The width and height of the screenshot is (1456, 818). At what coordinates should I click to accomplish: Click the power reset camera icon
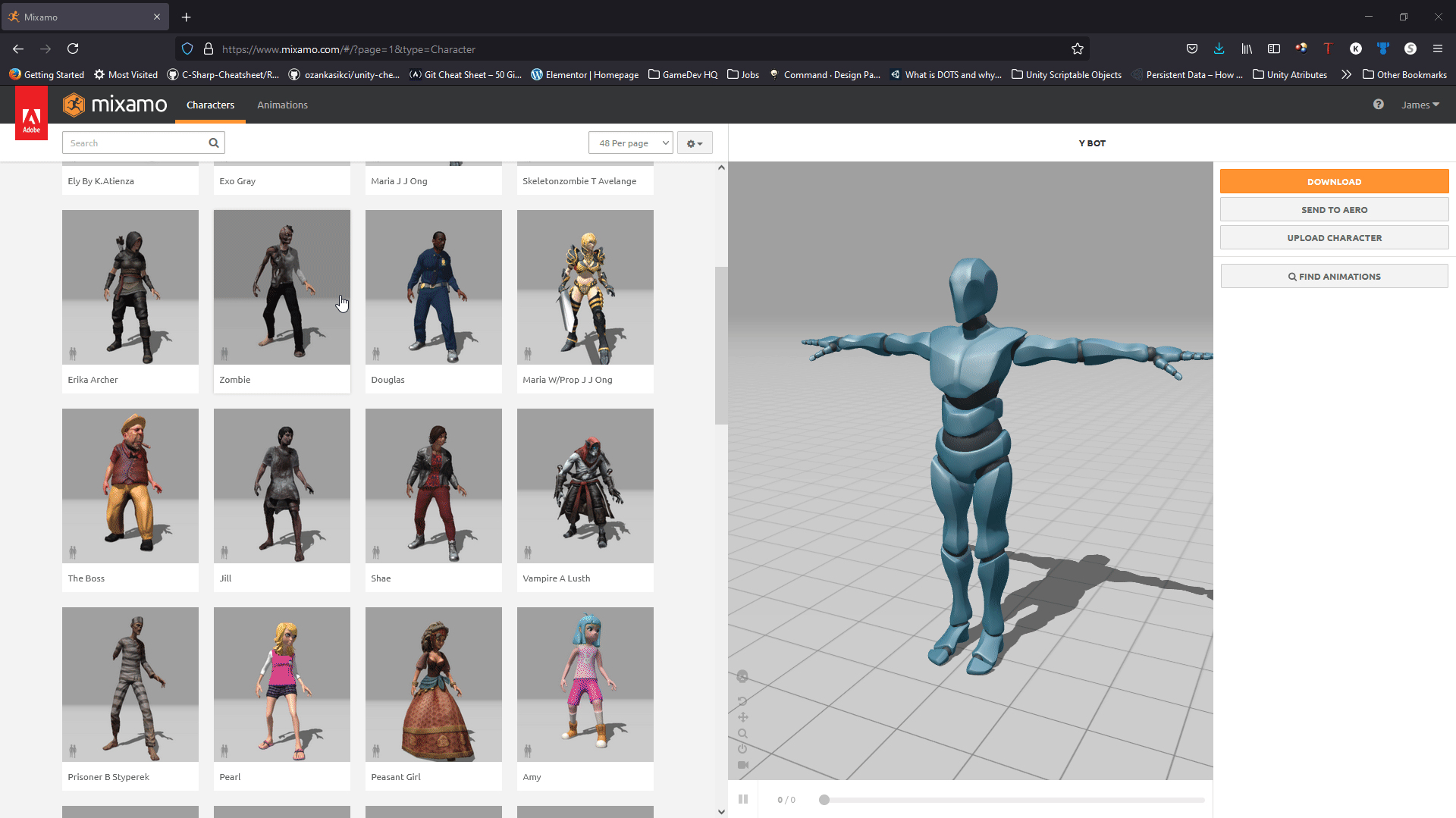[x=742, y=749]
